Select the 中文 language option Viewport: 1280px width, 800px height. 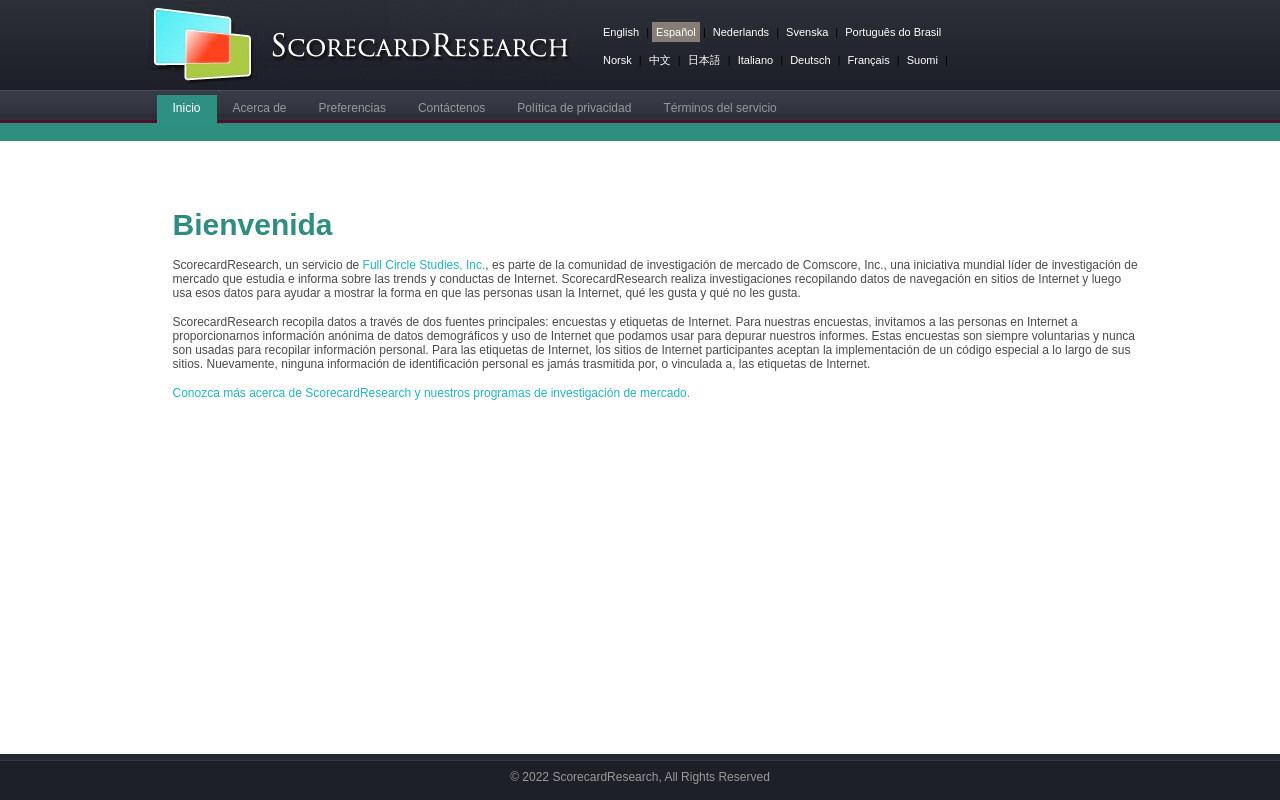tap(659, 60)
